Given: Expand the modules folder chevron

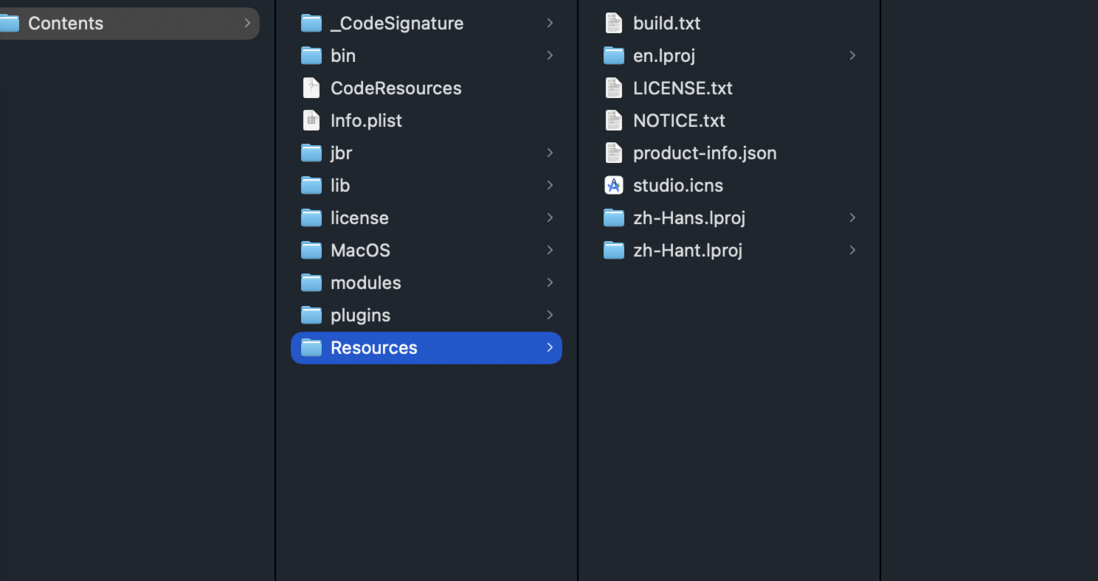Looking at the screenshot, I should (550, 283).
